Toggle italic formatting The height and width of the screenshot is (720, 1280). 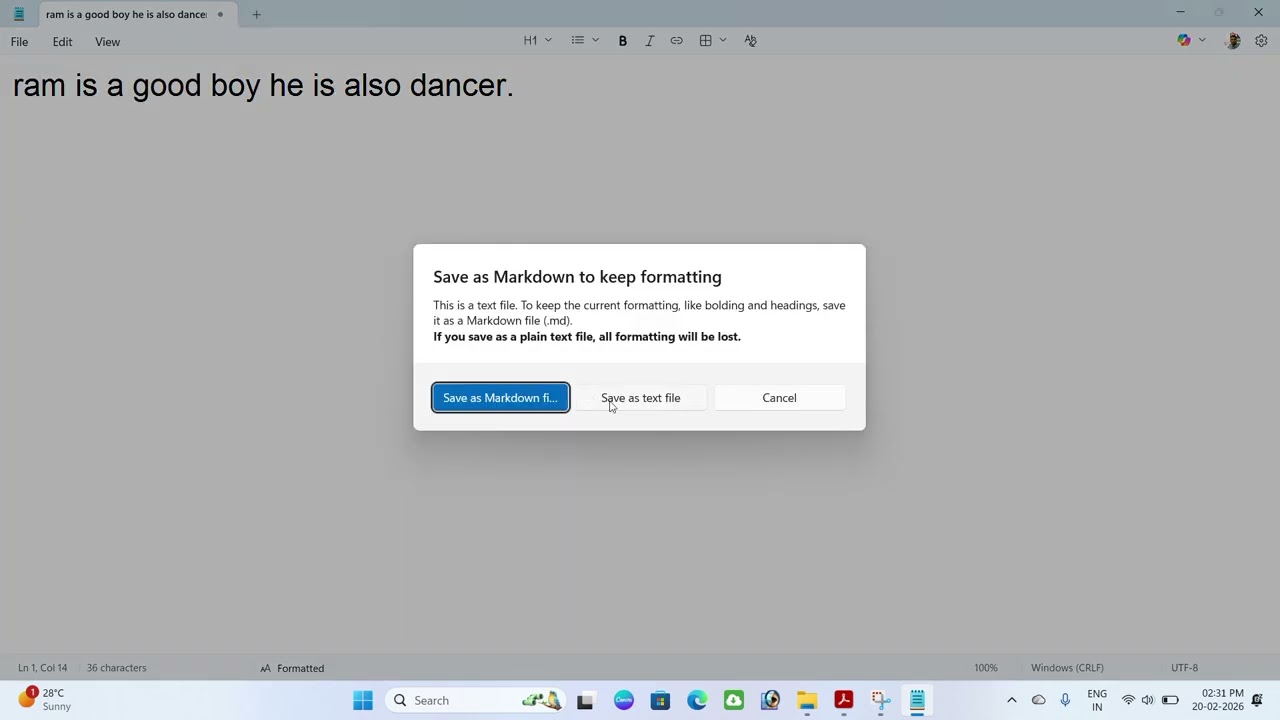(x=649, y=41)
